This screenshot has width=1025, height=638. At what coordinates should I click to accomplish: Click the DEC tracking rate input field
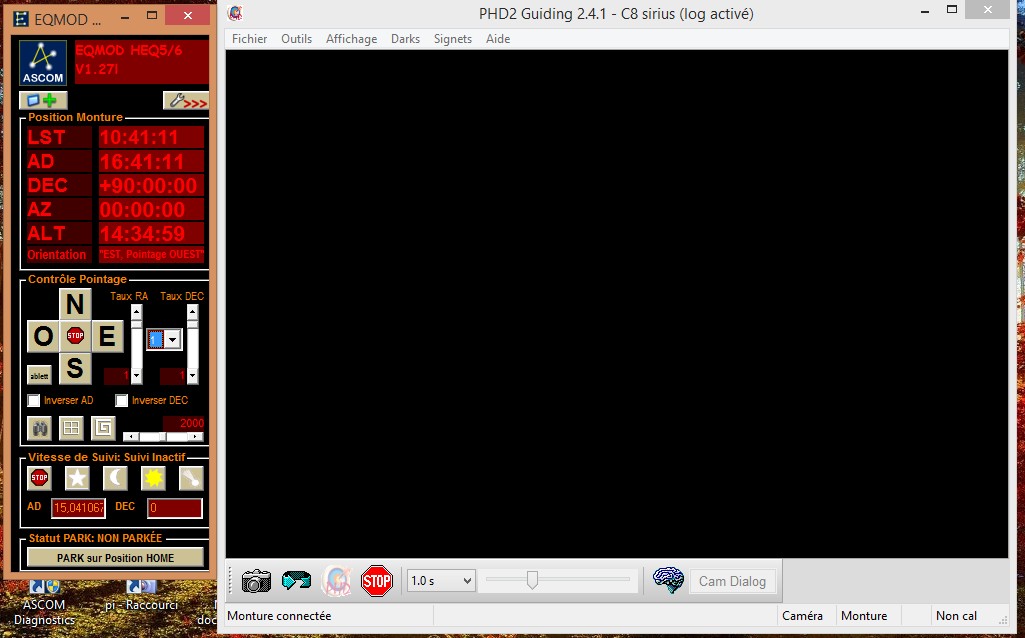pyautogui.click(x=175, y=508)
